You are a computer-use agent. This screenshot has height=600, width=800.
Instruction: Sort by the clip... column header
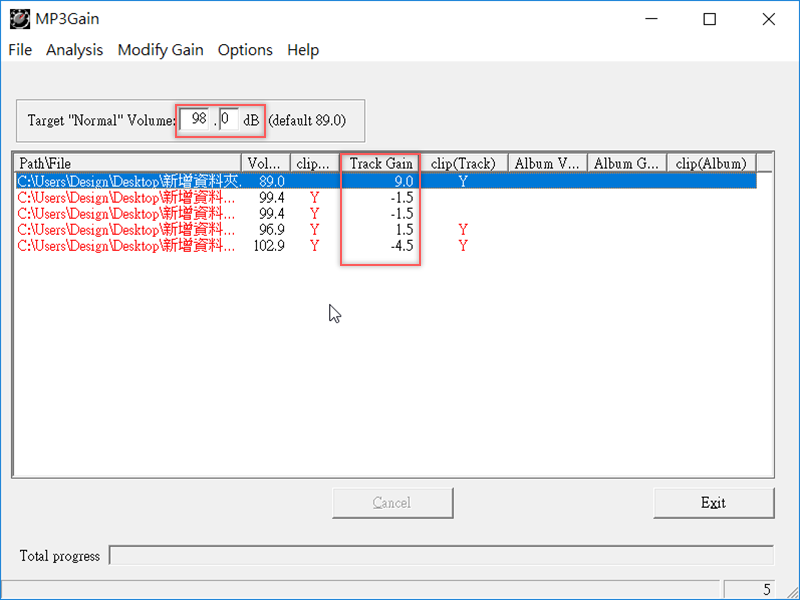(x=315, y=163)
